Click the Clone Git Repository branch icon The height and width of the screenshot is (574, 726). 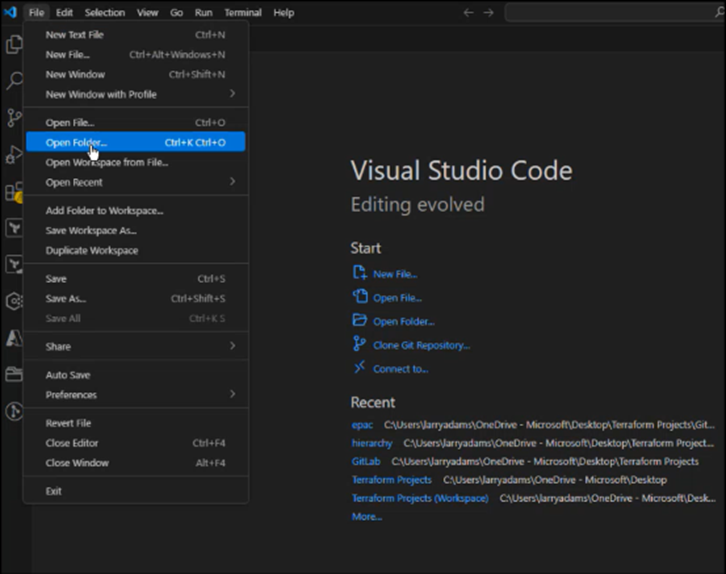359,343
